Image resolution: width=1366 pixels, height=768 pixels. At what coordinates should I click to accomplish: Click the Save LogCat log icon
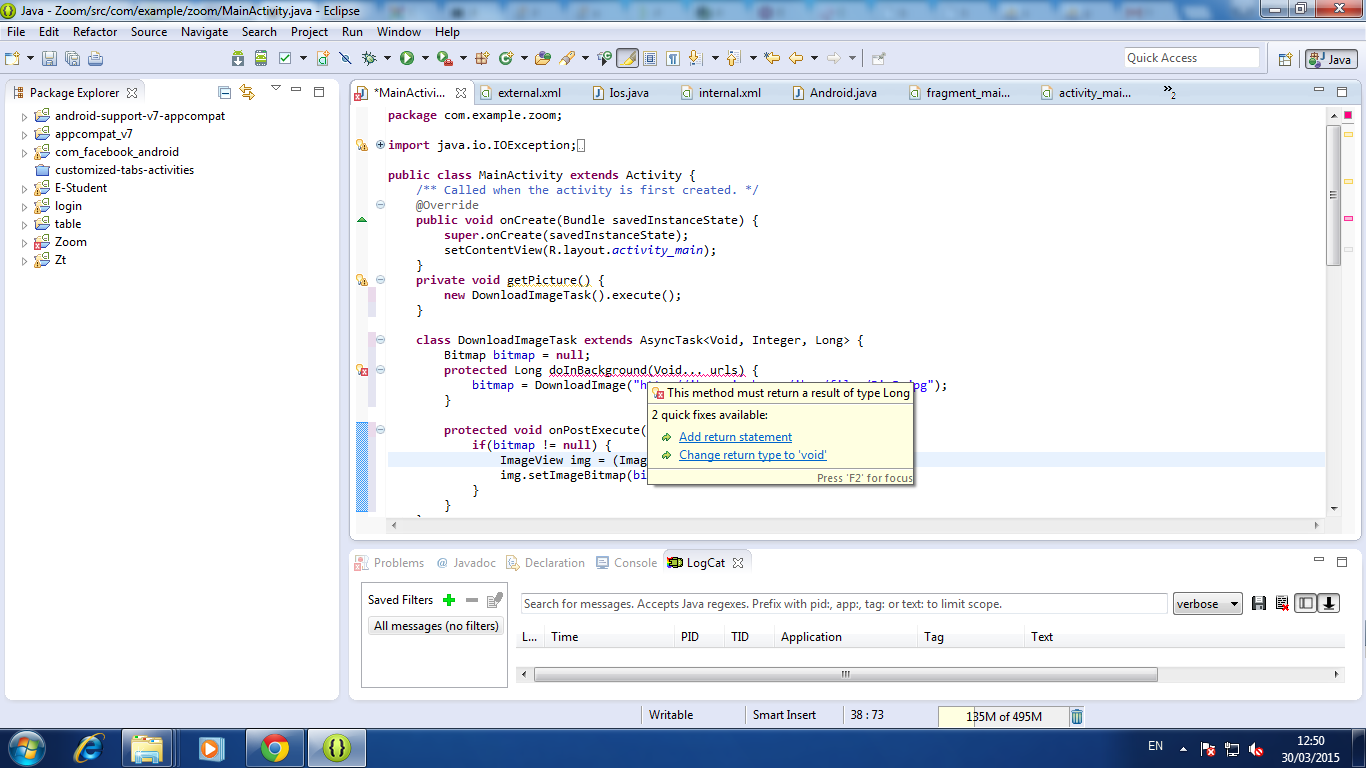(1259, 603)
